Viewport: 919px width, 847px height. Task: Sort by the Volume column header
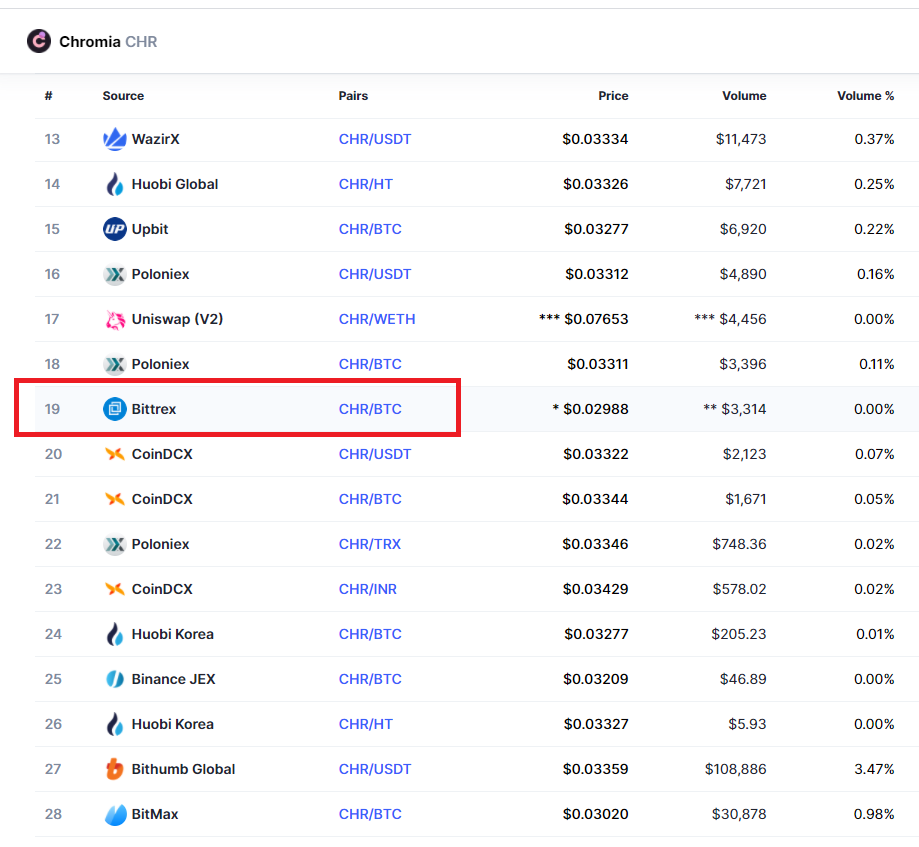pos(744,96)
